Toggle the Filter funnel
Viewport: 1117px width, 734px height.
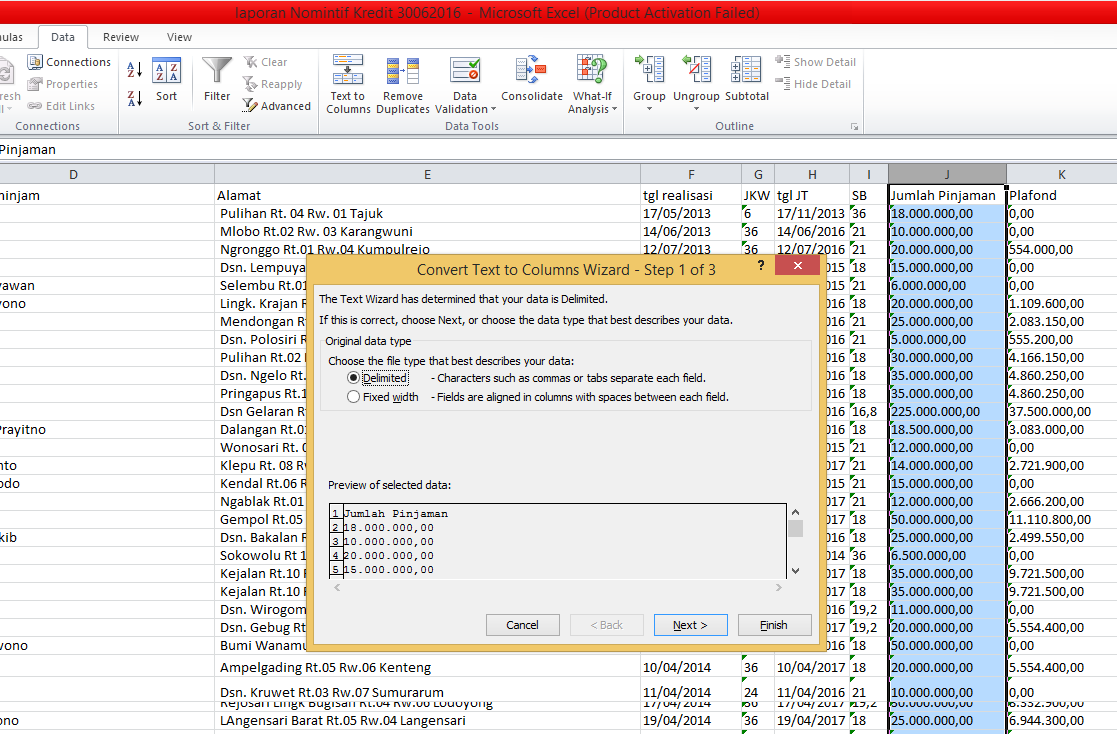(x=217, y=80)
